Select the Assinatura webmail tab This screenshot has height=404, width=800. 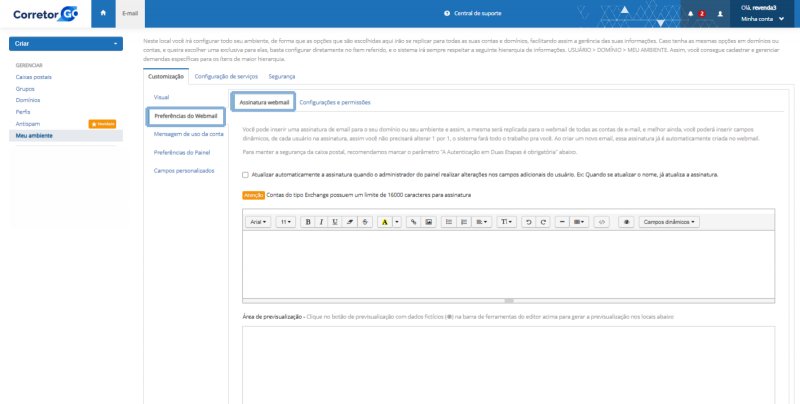(x=264, y=102)
